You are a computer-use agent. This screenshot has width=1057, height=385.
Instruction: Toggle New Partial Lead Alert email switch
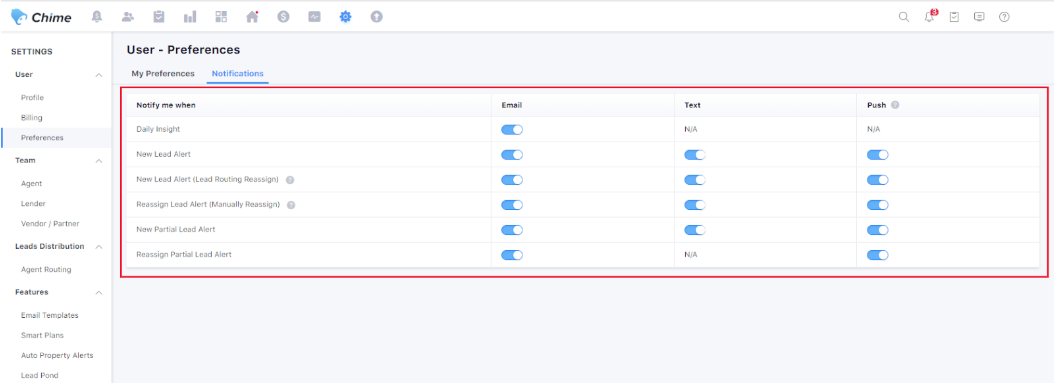512,230
